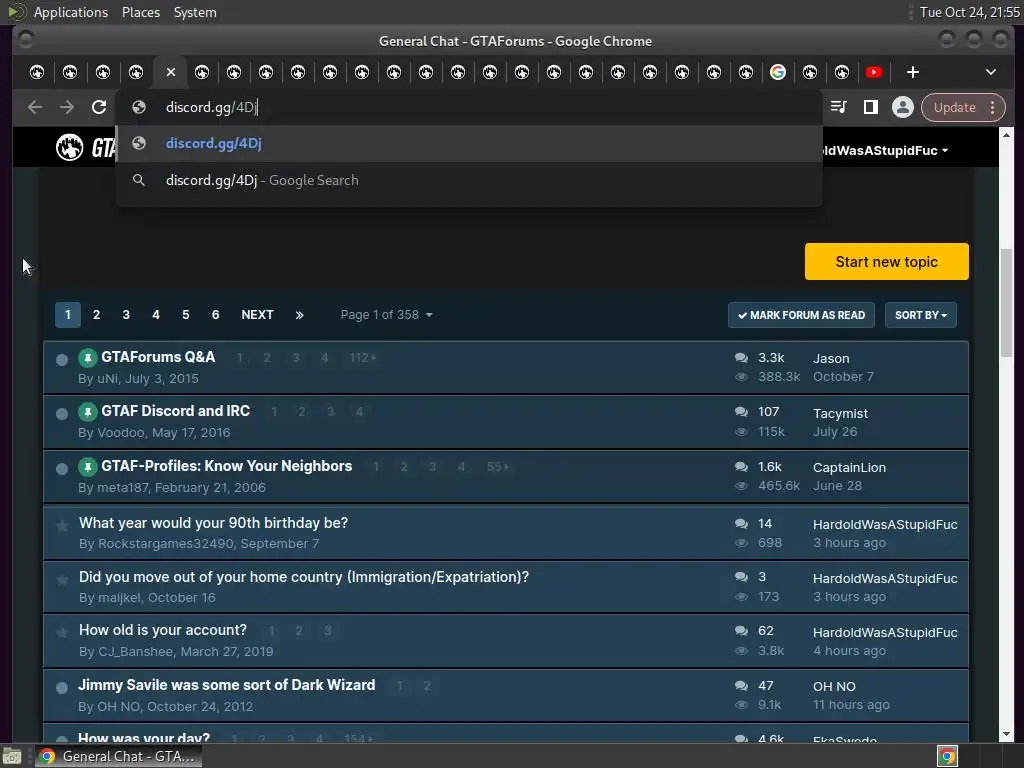The width and height of the screenshot is (1024, 768).
Task: Open the GTAForums Q&A topic
Action: coord(158,357)
